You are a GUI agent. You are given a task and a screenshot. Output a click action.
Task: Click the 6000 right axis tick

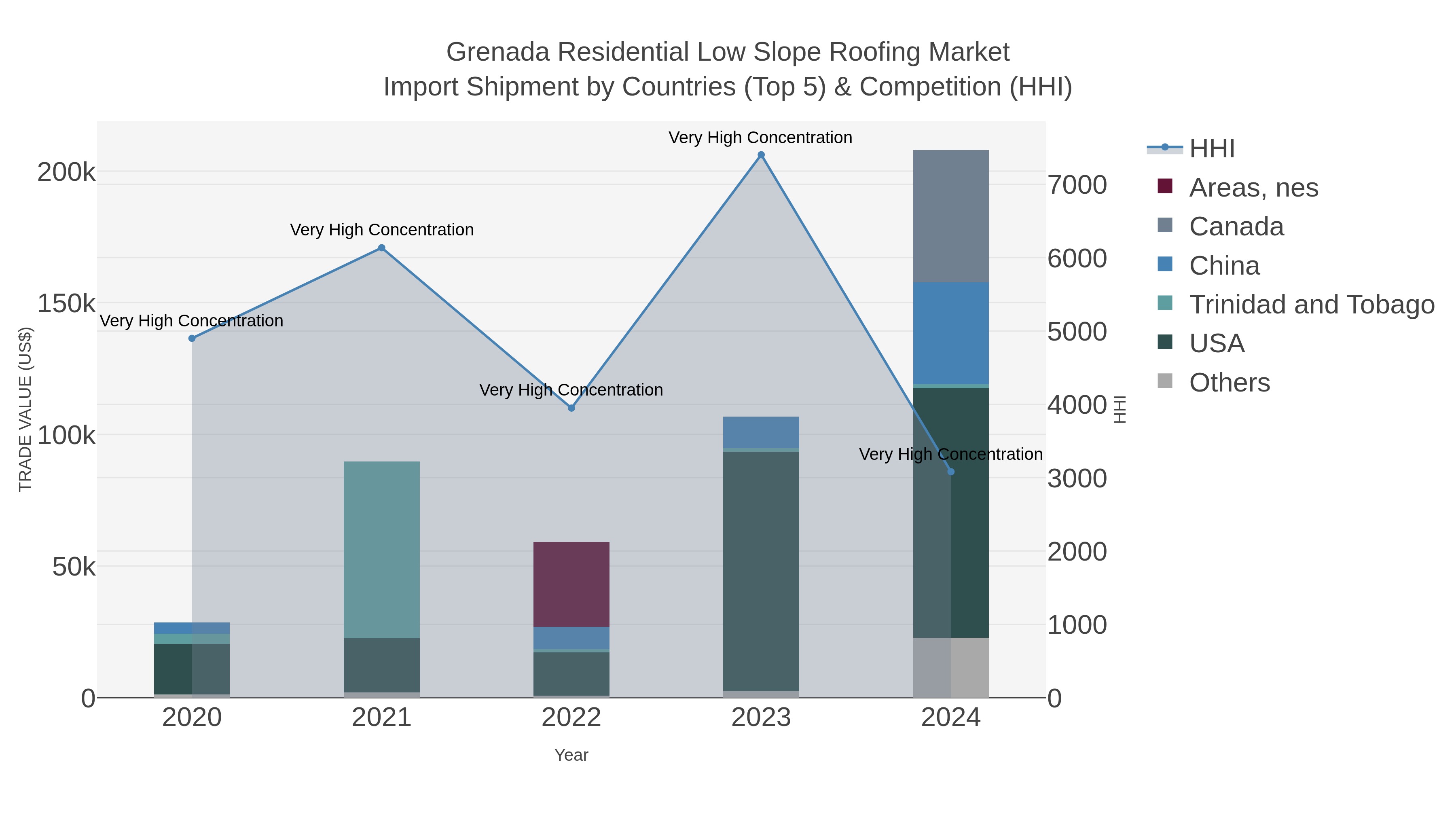(1077, 258)
